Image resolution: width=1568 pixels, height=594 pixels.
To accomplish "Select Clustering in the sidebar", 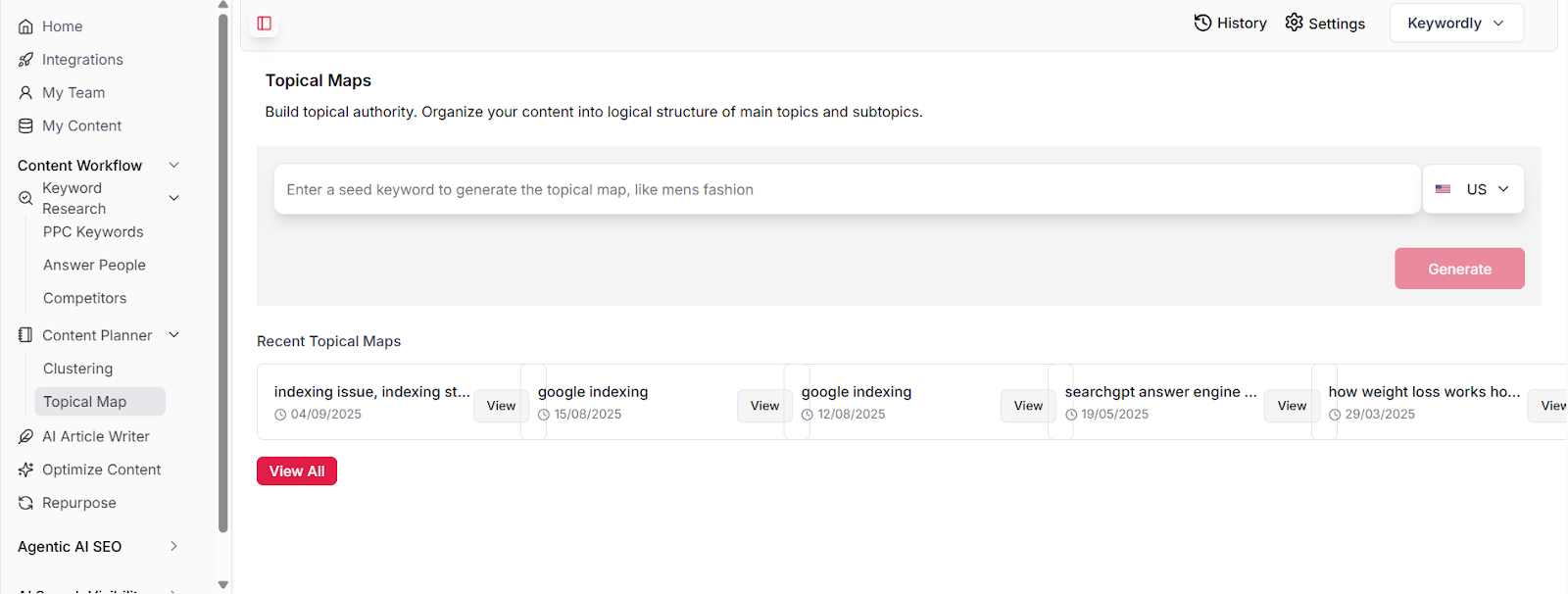I will [78, 369].
